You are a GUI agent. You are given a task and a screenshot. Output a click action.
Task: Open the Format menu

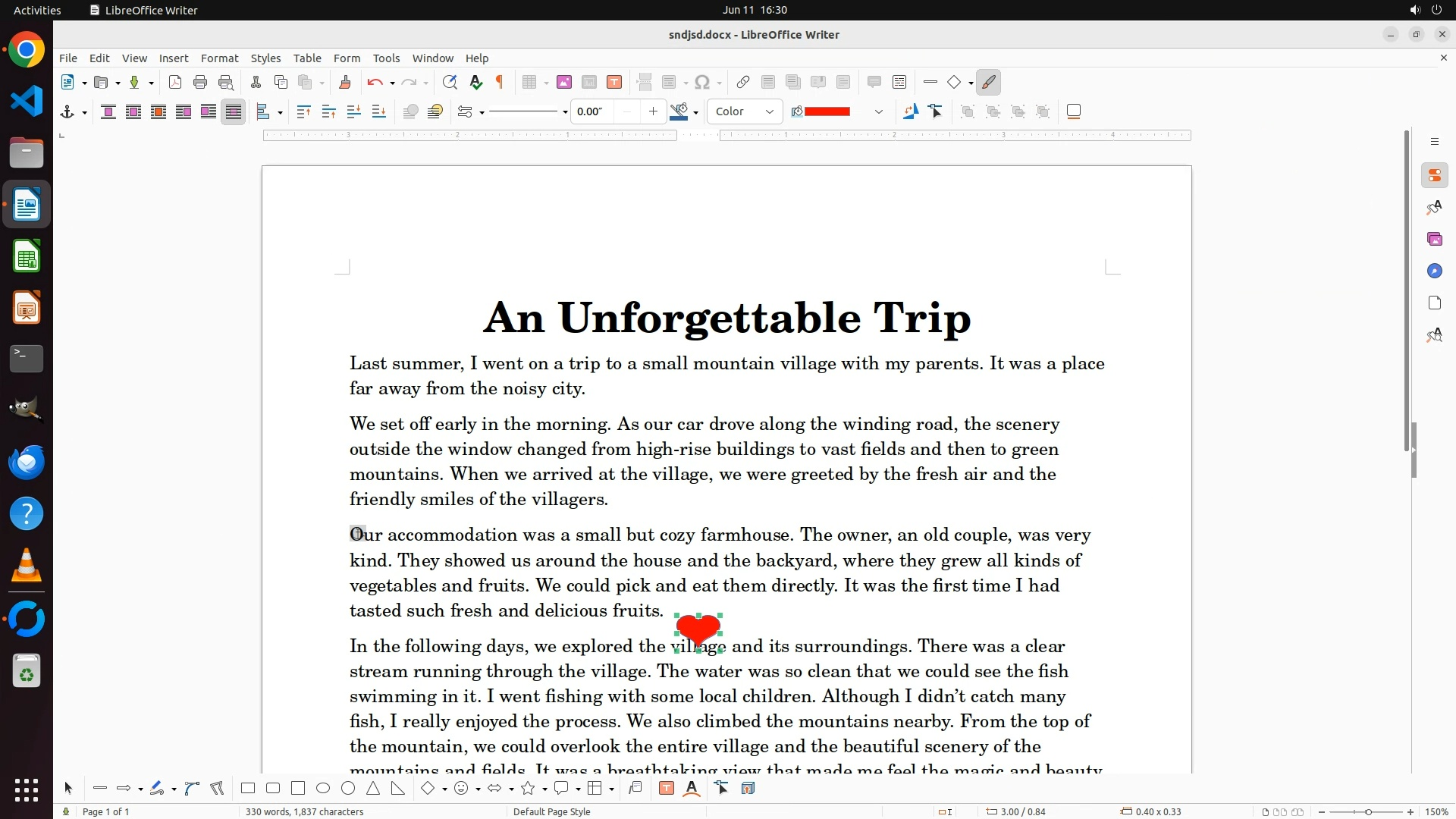point(219,58)
